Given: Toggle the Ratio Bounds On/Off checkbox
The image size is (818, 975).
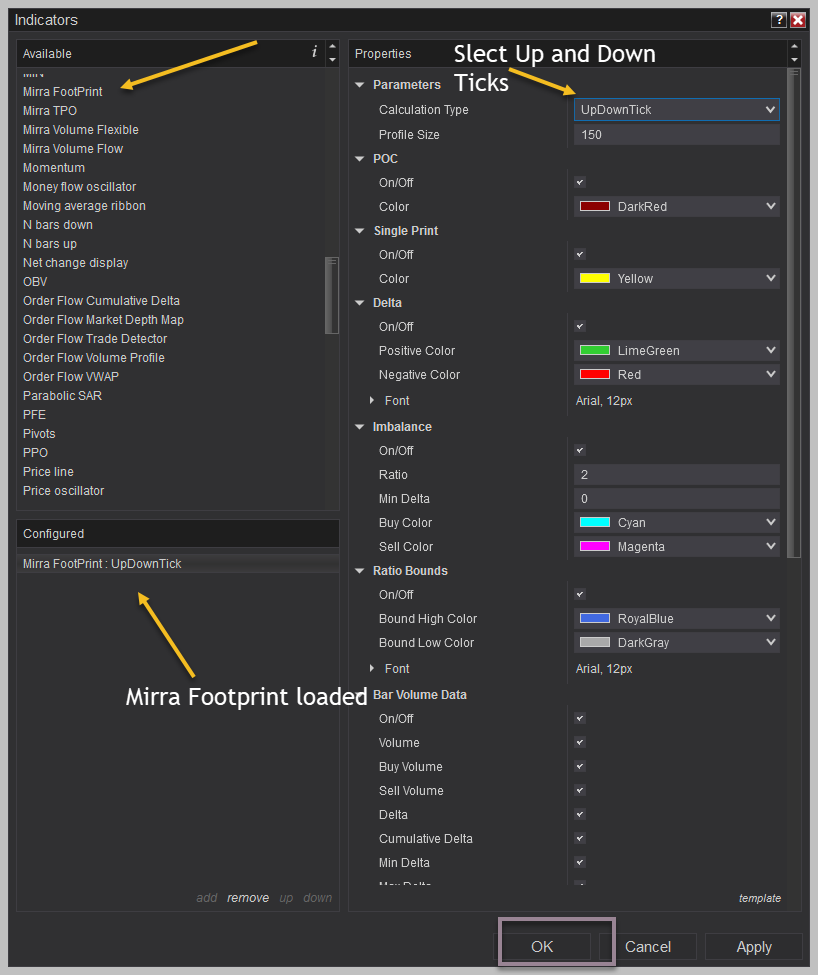Looking at the screenshot, I should click(x=580, y=594).
